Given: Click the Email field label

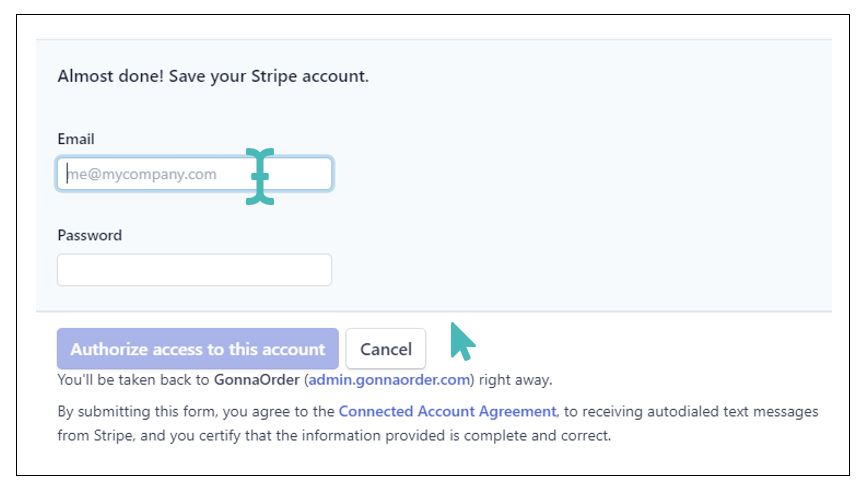Looking at the screenshot, I should [76, 139].
